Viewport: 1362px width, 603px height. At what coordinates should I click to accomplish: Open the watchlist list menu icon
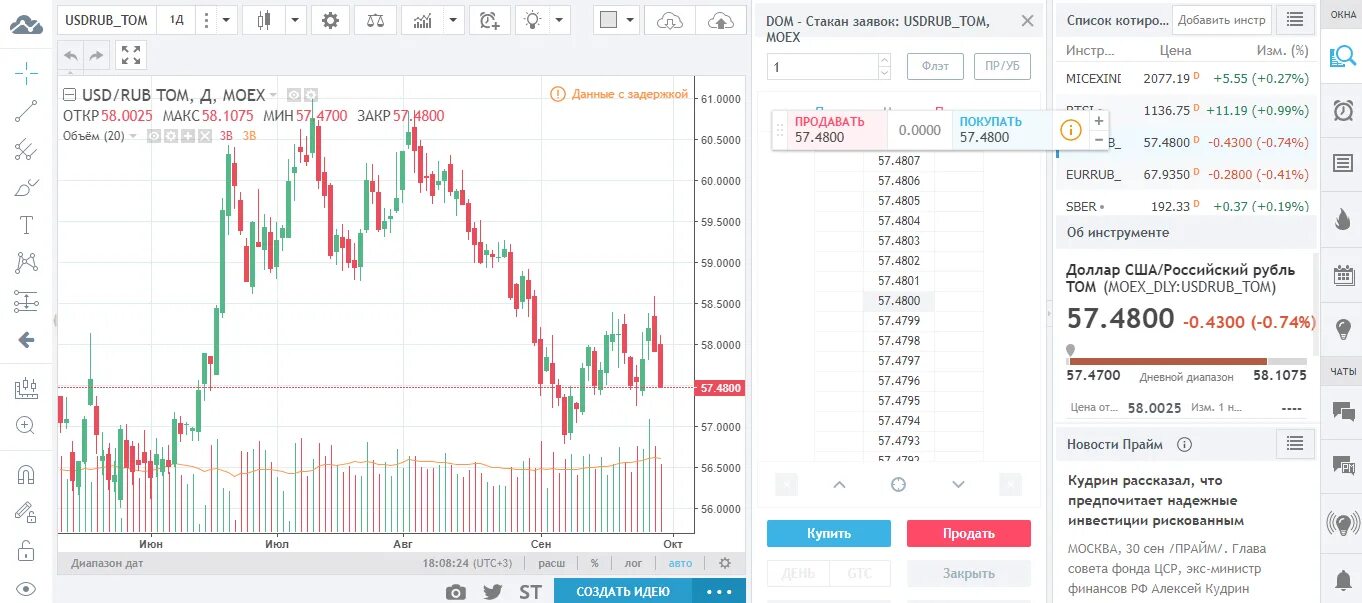point(1296,19)
